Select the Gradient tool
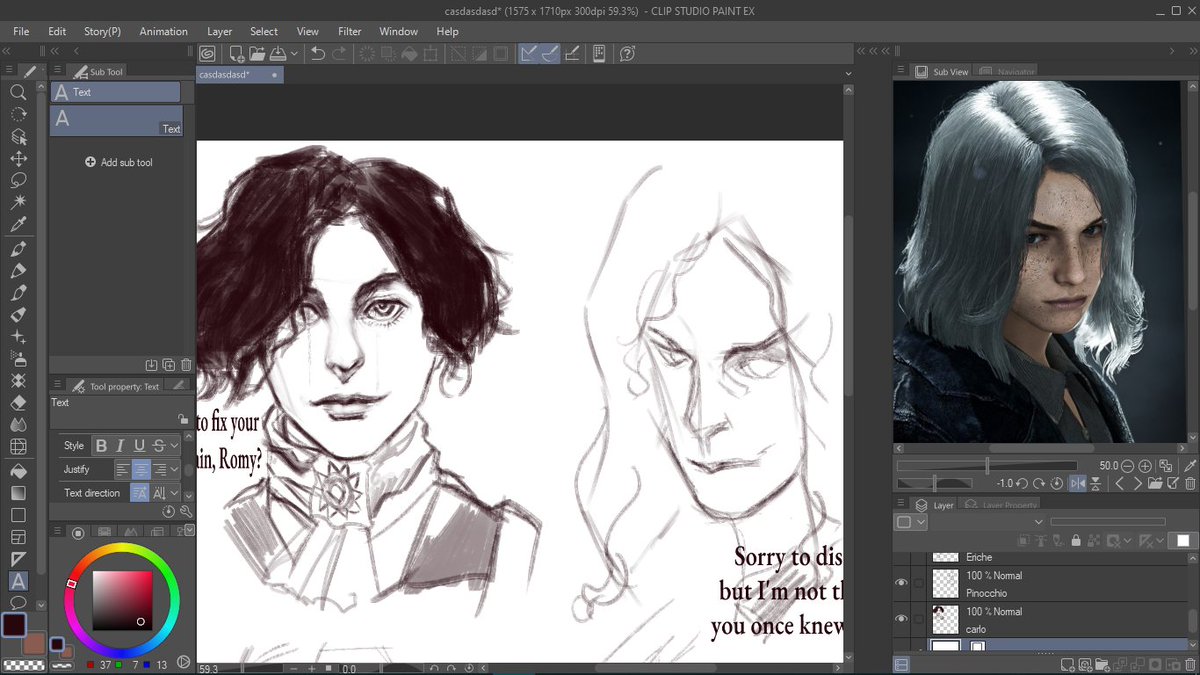Screen dimensions: 1200x675 [17, 493]
